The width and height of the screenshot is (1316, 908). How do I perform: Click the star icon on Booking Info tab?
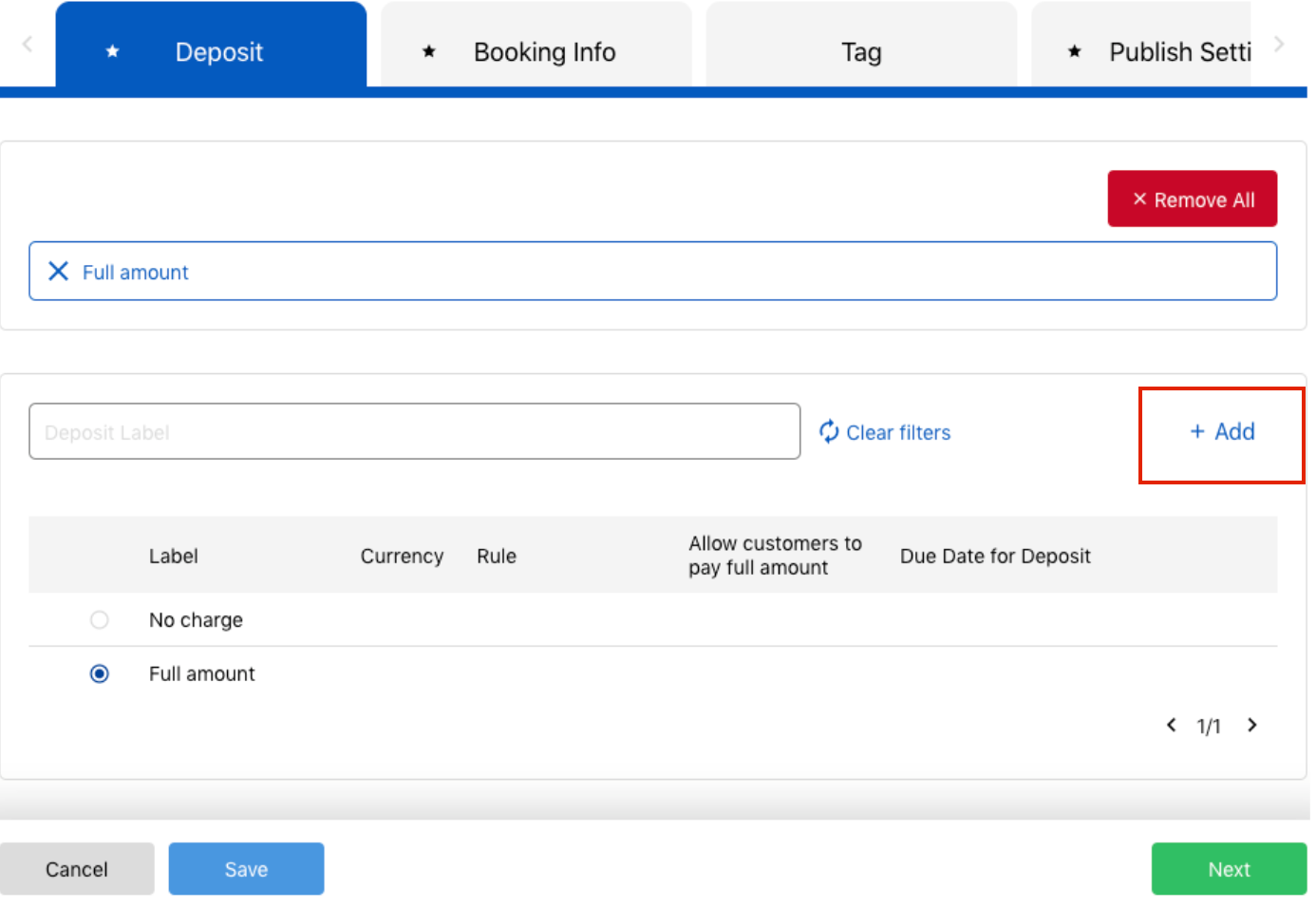point(428,52)
